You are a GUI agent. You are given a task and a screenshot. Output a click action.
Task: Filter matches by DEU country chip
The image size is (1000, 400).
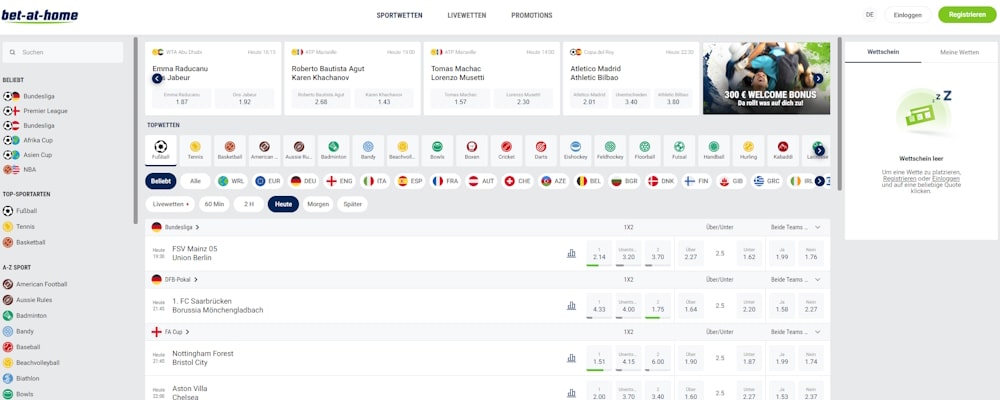click(x=304, y=181)
